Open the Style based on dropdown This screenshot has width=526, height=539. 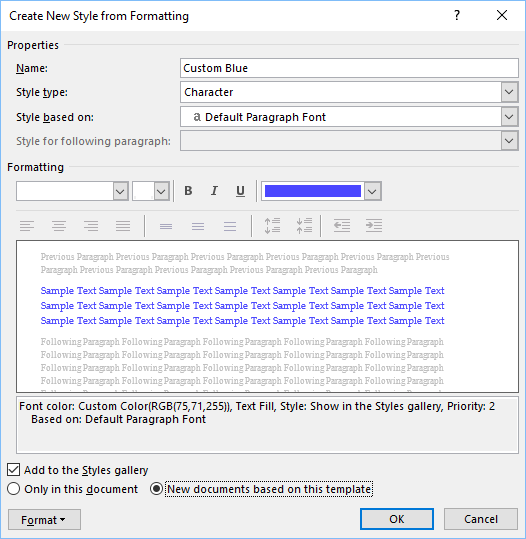coord(509,117)
